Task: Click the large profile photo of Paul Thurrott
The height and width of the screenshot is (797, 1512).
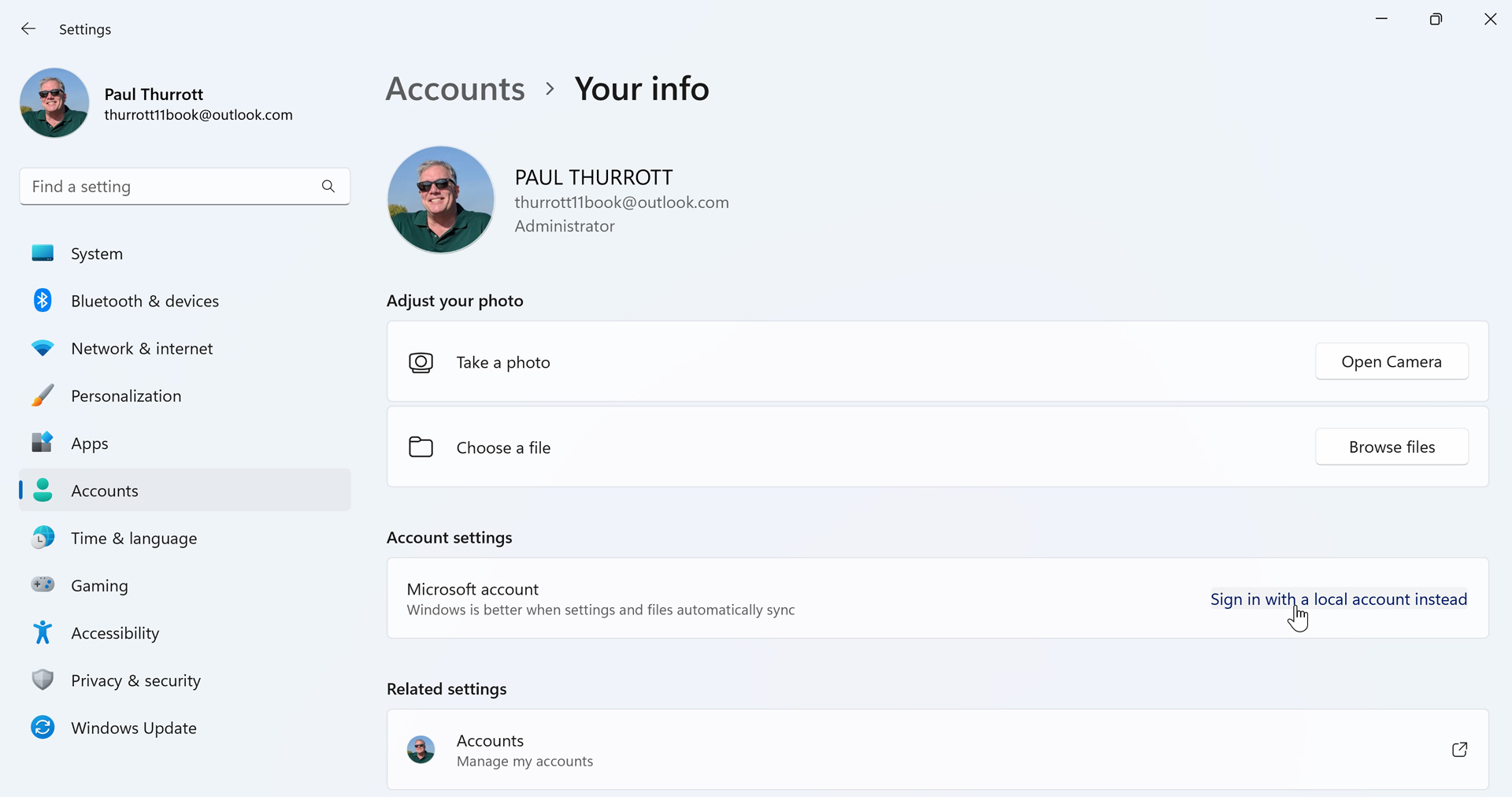Action: tap(441, 200)
